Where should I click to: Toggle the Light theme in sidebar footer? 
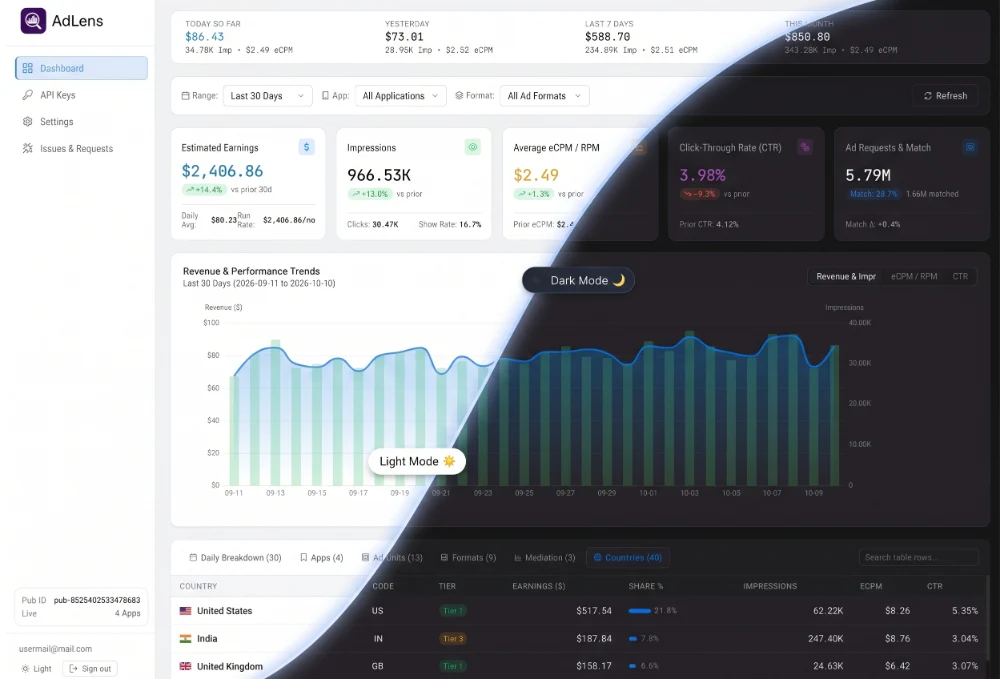pyautogui.click(x=37, y=669)
